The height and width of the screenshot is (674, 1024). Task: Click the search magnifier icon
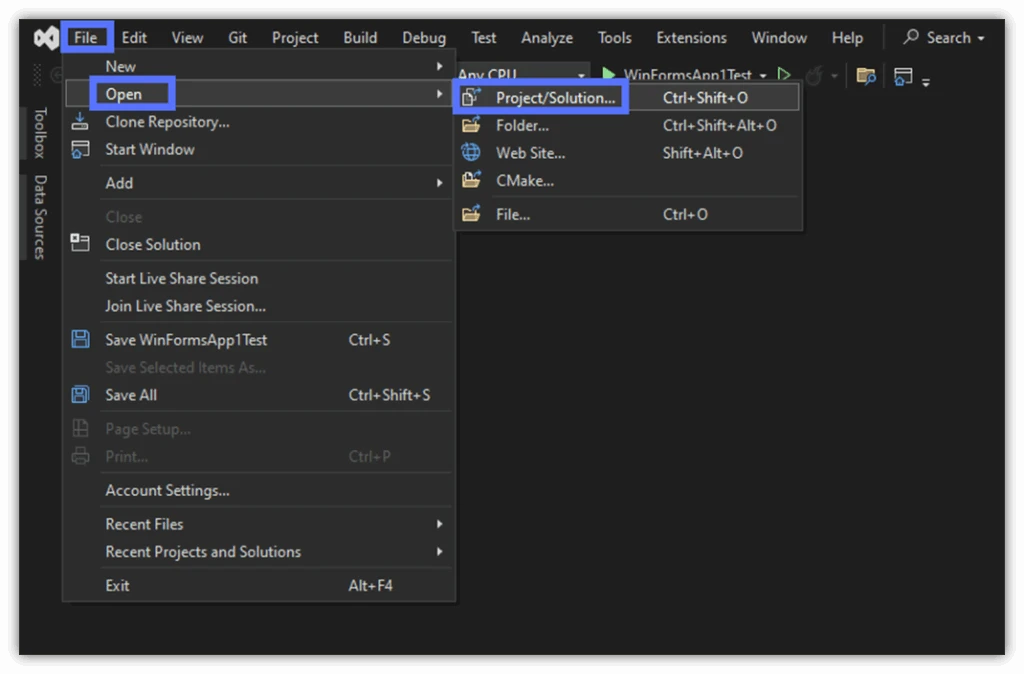[x=911, y=37]
